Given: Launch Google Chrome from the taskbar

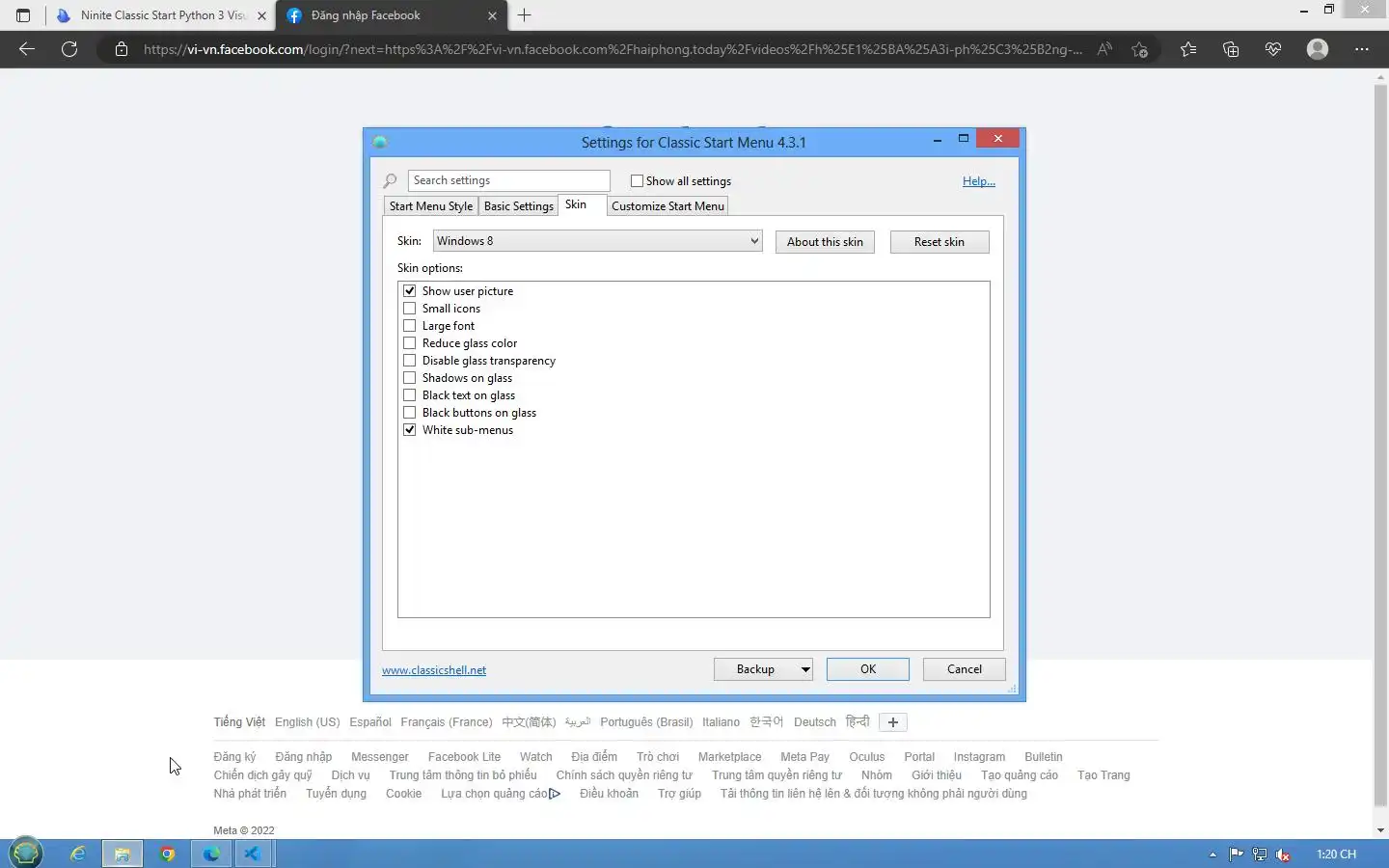Looking at the screenshot, I should pos(168,854).
